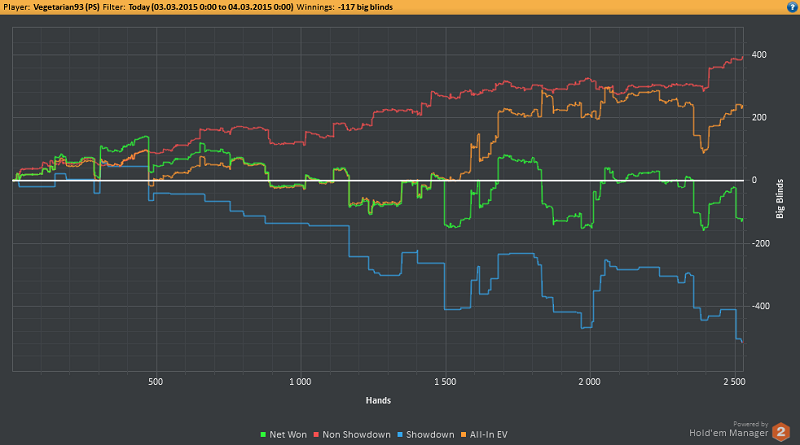Click the Powered by text

click(x=751, y=424)
